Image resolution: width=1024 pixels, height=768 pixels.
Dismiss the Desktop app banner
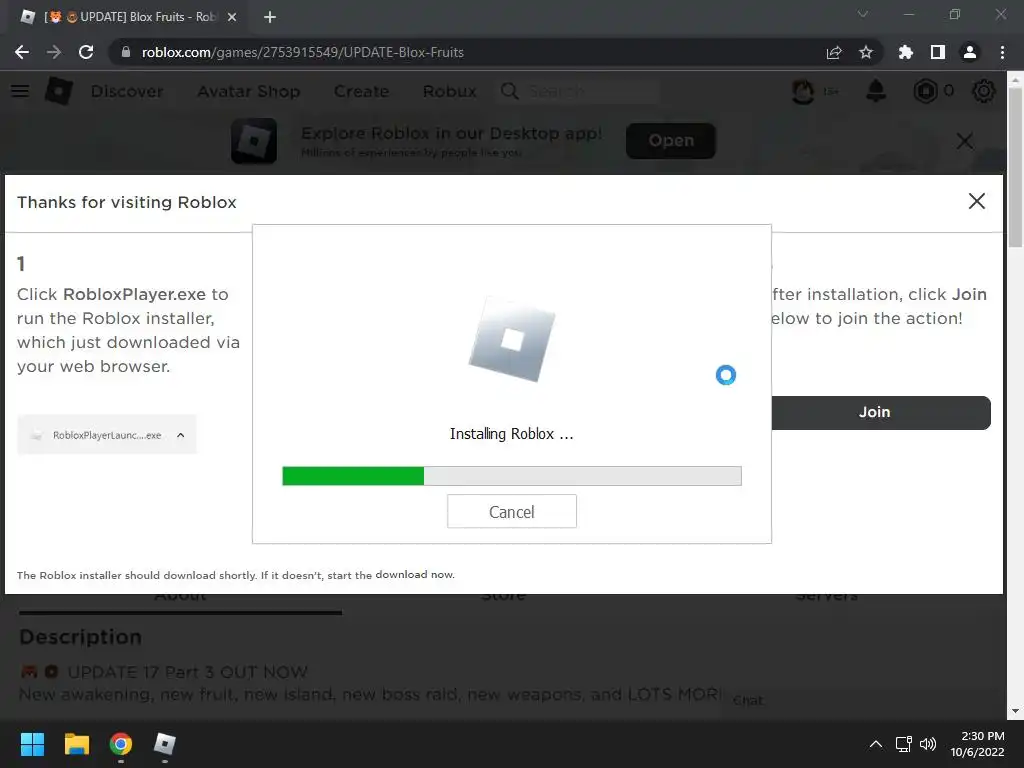point(965,140)
